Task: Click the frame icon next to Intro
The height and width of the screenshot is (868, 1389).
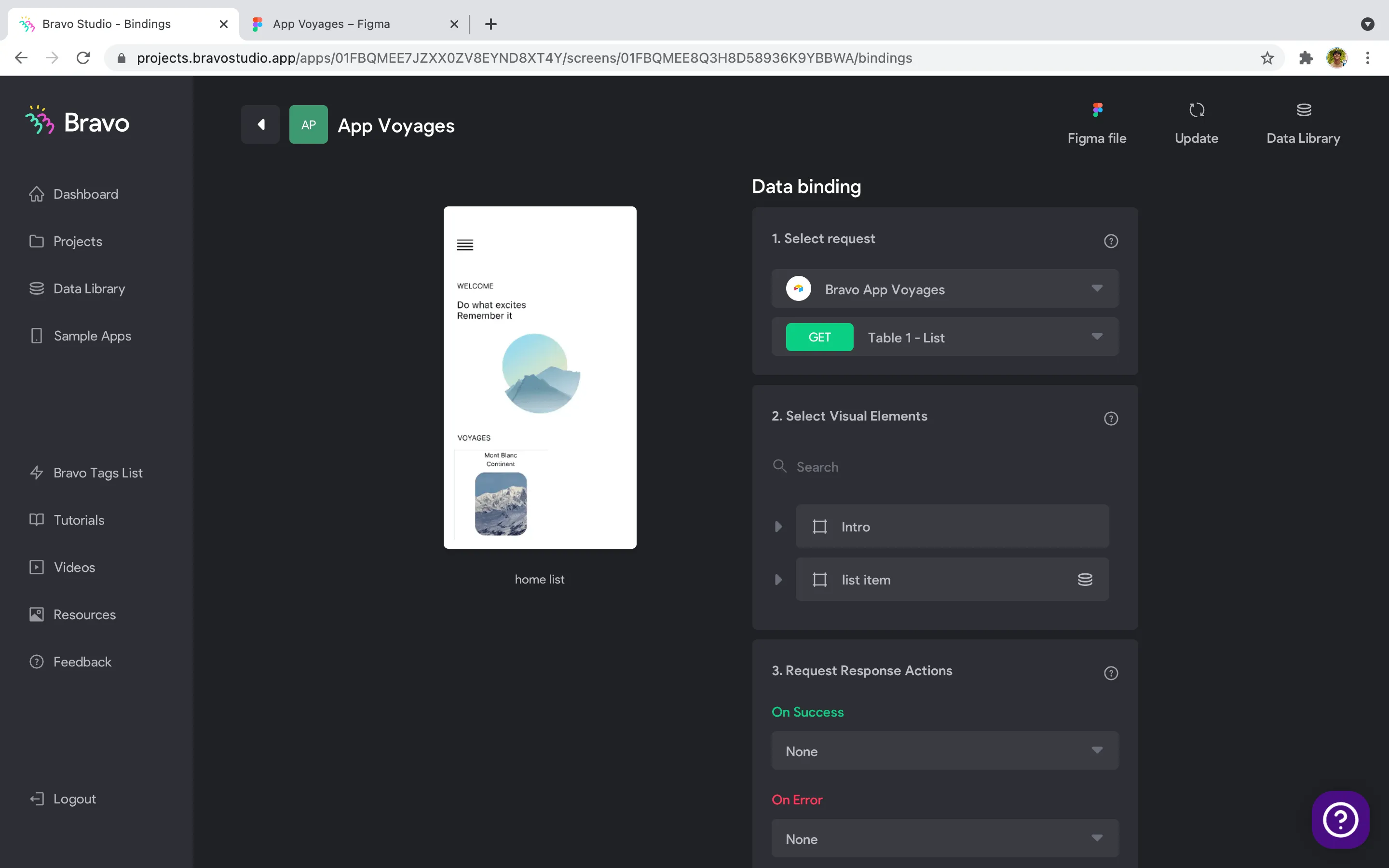Action: pos(819,527)
